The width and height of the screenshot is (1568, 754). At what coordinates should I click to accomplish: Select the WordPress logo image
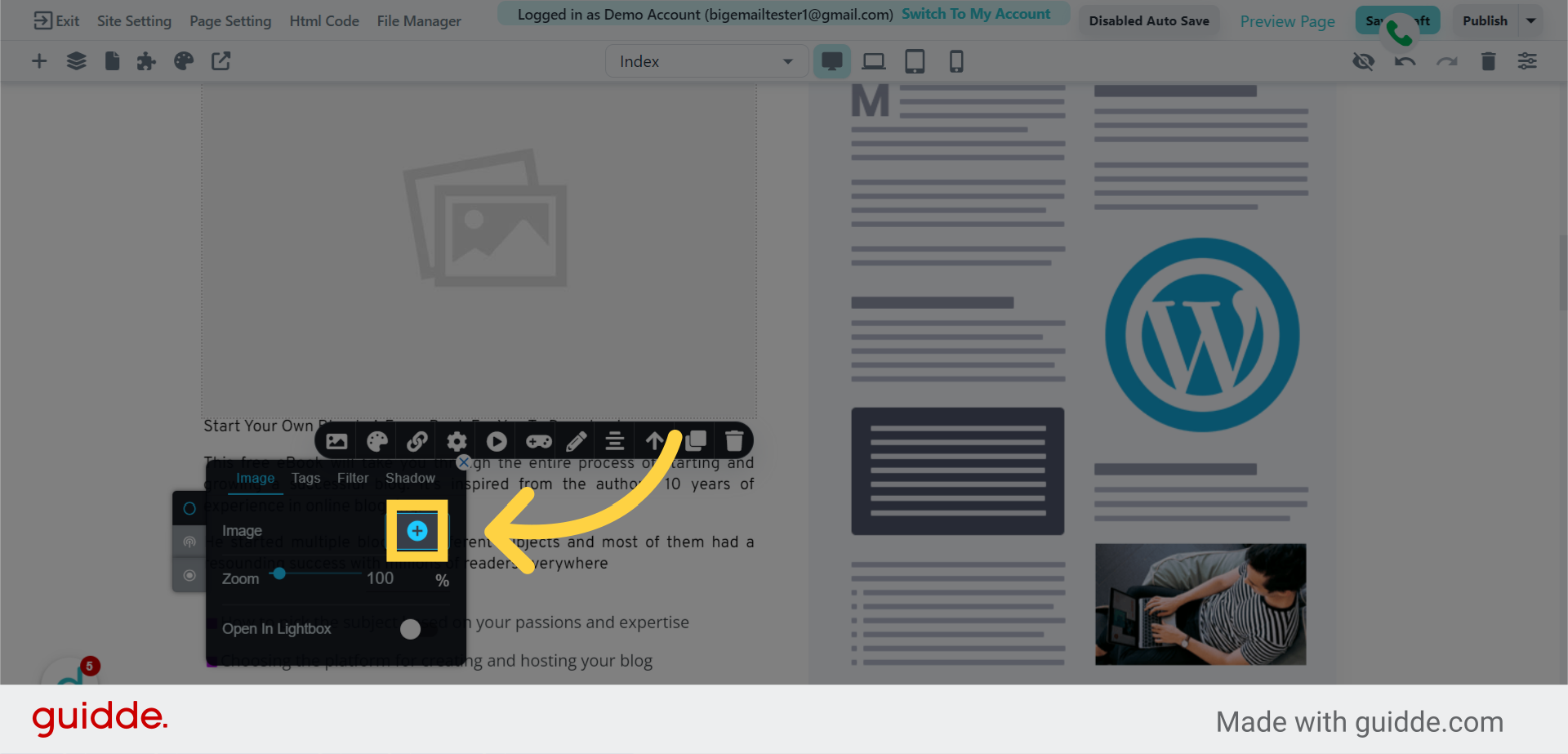[x=1202, y=335]
